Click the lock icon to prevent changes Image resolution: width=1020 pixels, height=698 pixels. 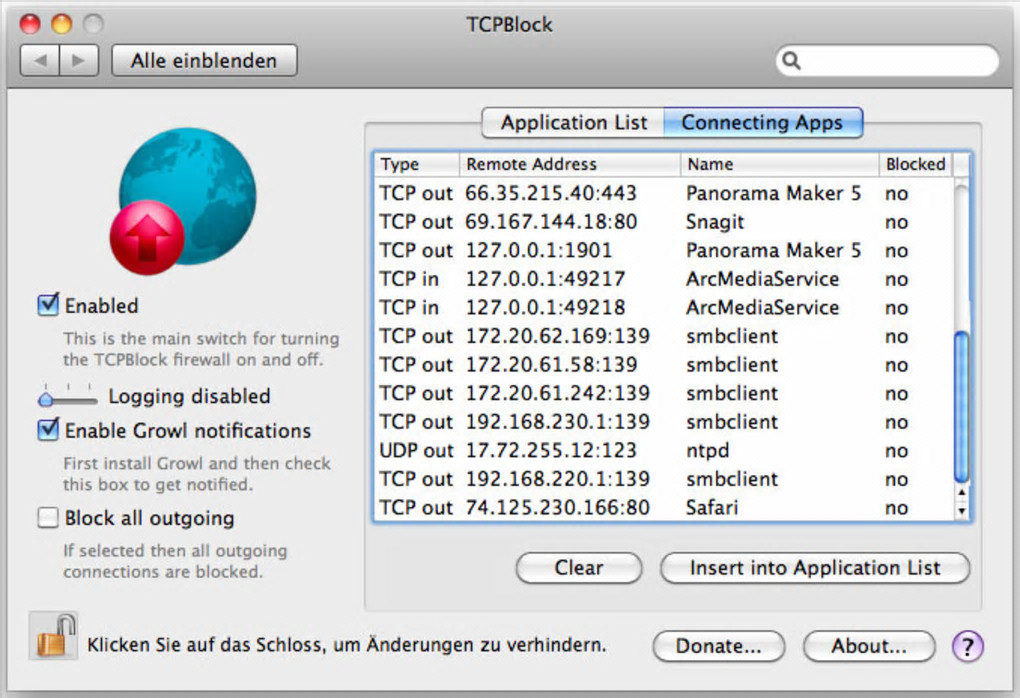54,636
